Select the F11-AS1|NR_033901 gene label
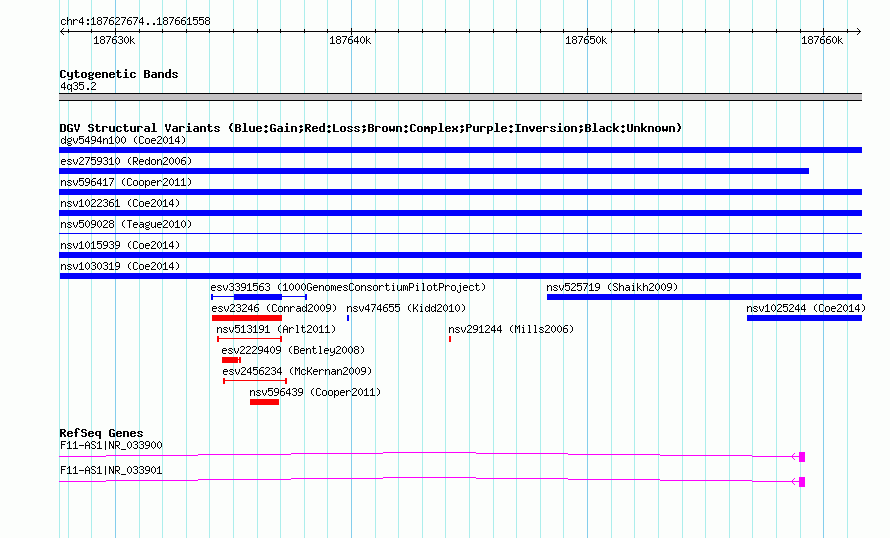The height and width of the screenshot is (538, 890). point(111,470)
